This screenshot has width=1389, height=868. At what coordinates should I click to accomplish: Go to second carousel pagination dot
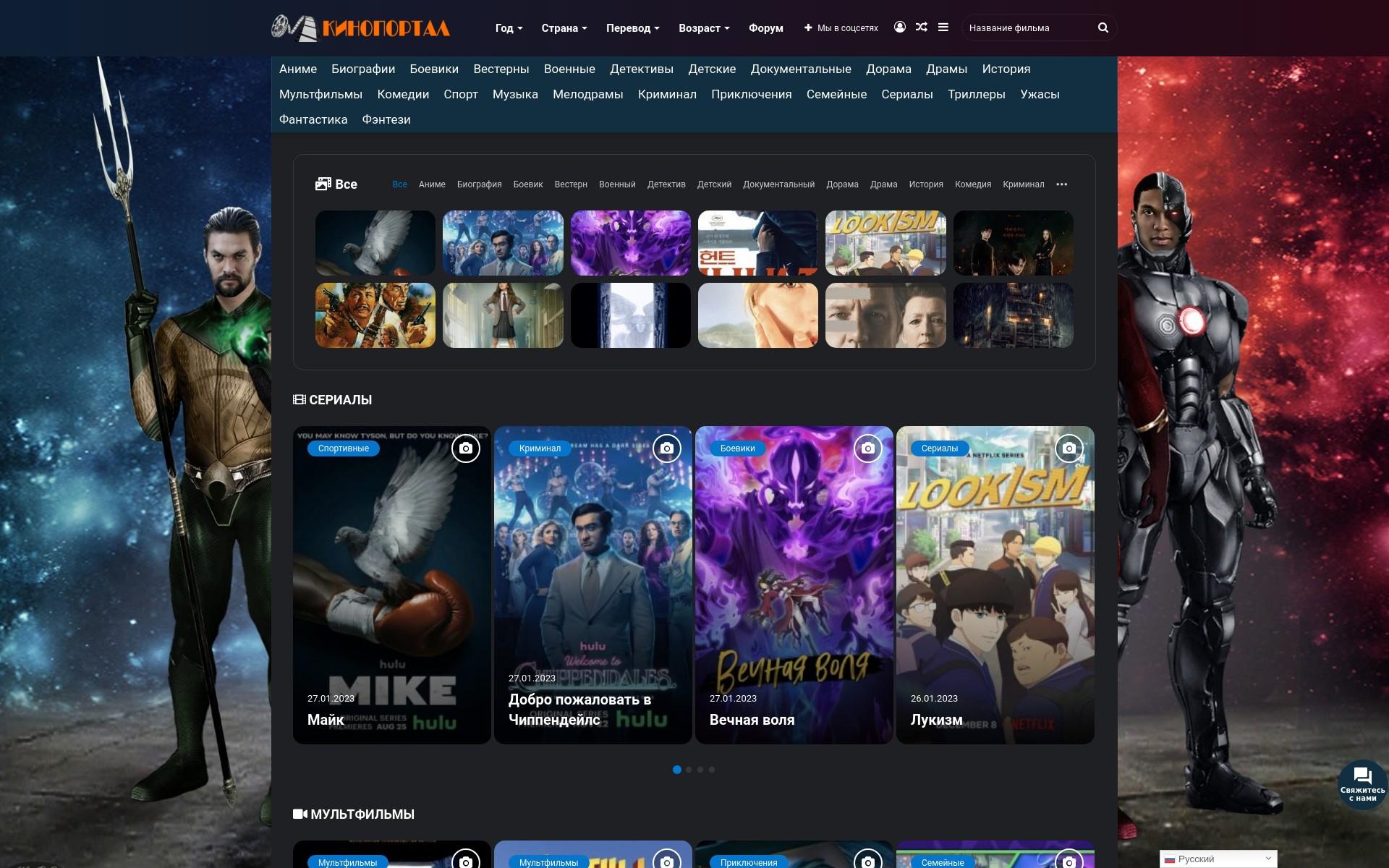point(689,770)
